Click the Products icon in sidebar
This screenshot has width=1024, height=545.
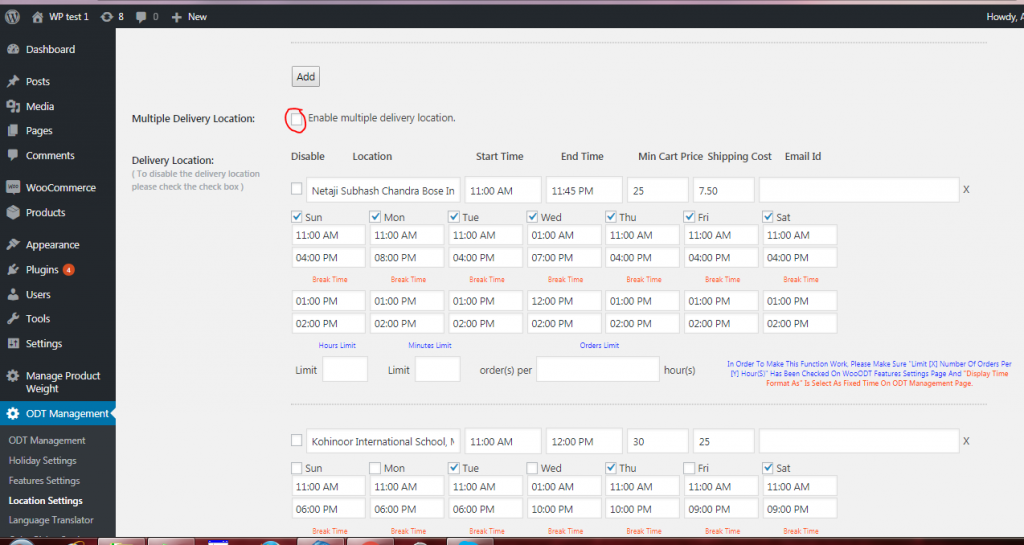(13, 212)
